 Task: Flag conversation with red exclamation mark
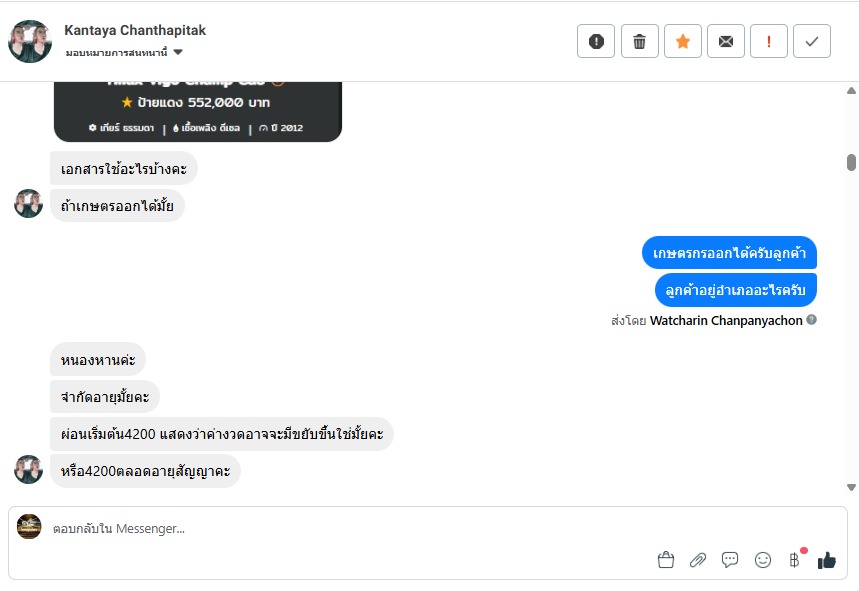tap(769, 41)
